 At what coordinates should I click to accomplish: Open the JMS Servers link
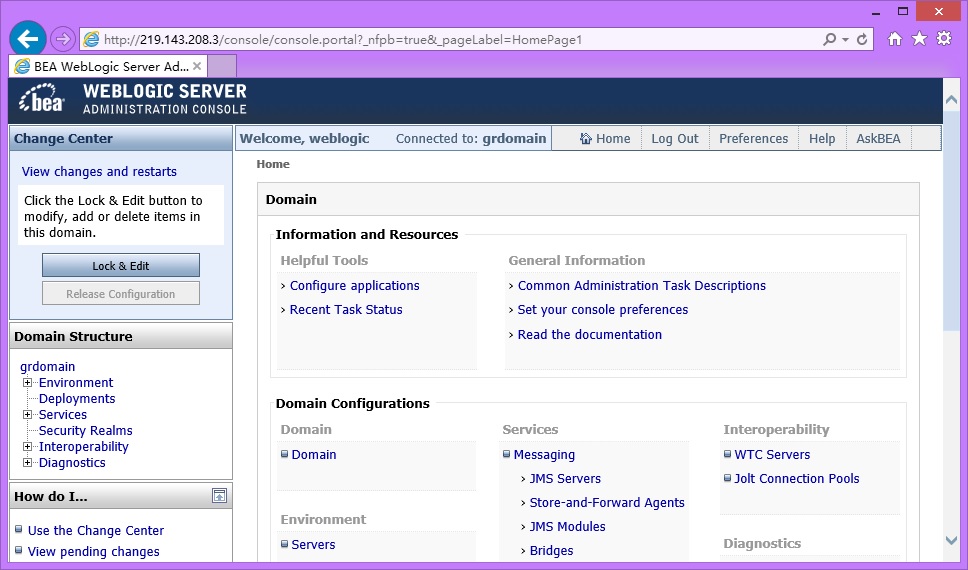coord(565,479)
